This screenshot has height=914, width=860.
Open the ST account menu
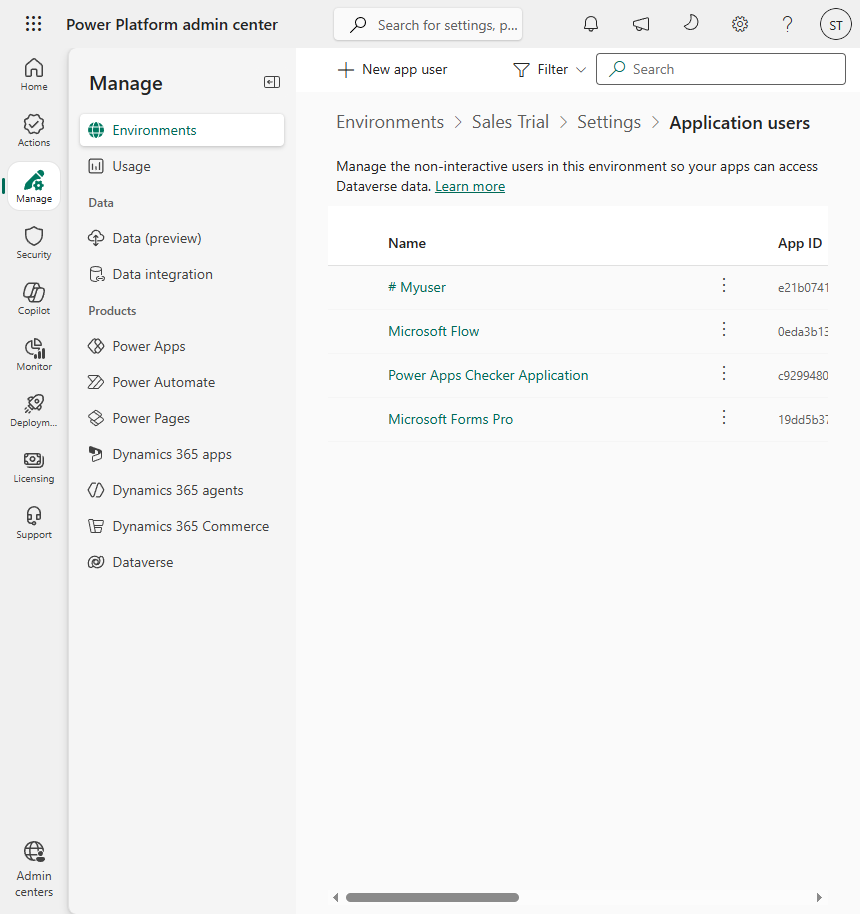(836, 24)
